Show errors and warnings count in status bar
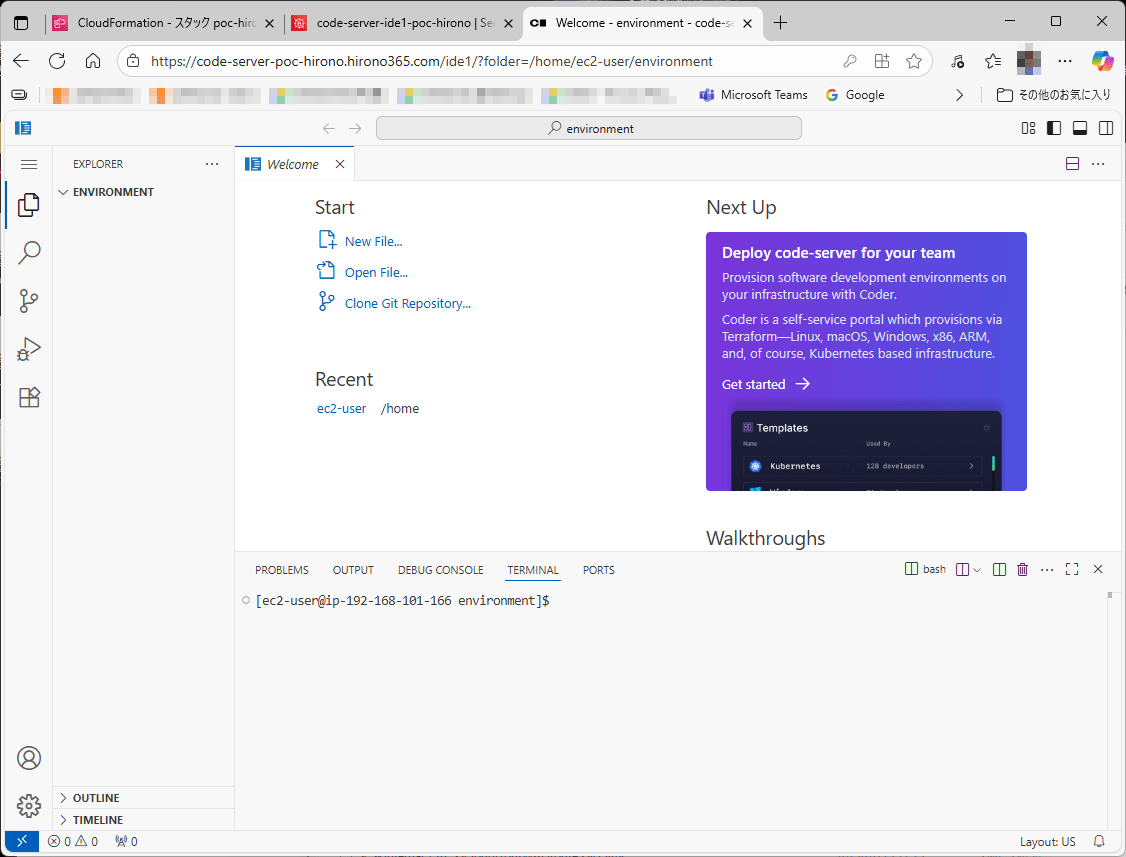 coord(73,841)
